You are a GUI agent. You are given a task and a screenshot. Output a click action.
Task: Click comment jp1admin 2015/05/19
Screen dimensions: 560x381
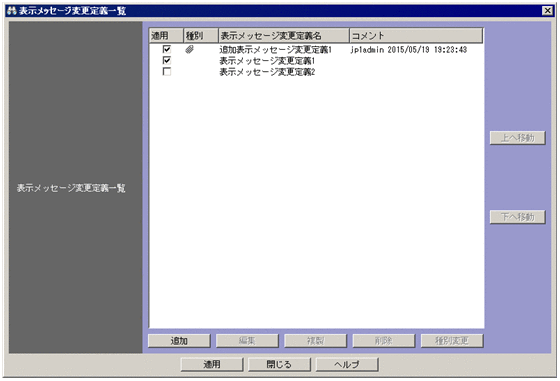tap(409, 50)
